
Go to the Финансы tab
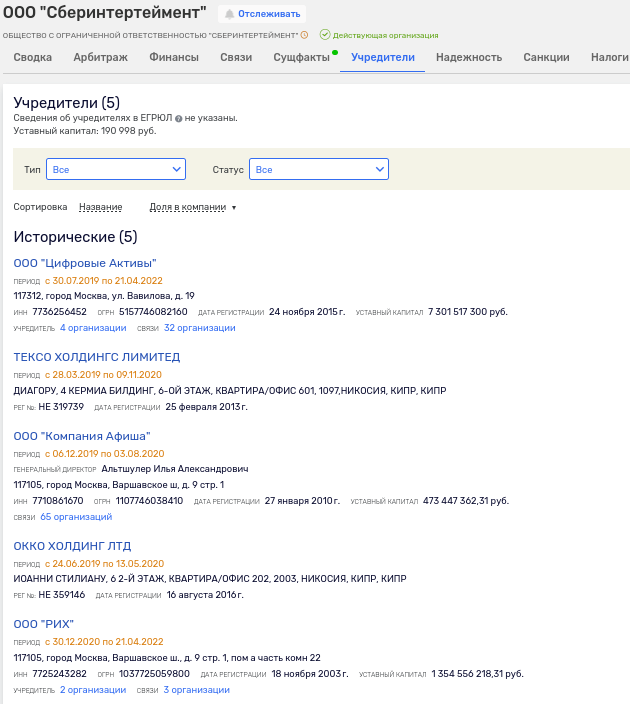[174, 57]
